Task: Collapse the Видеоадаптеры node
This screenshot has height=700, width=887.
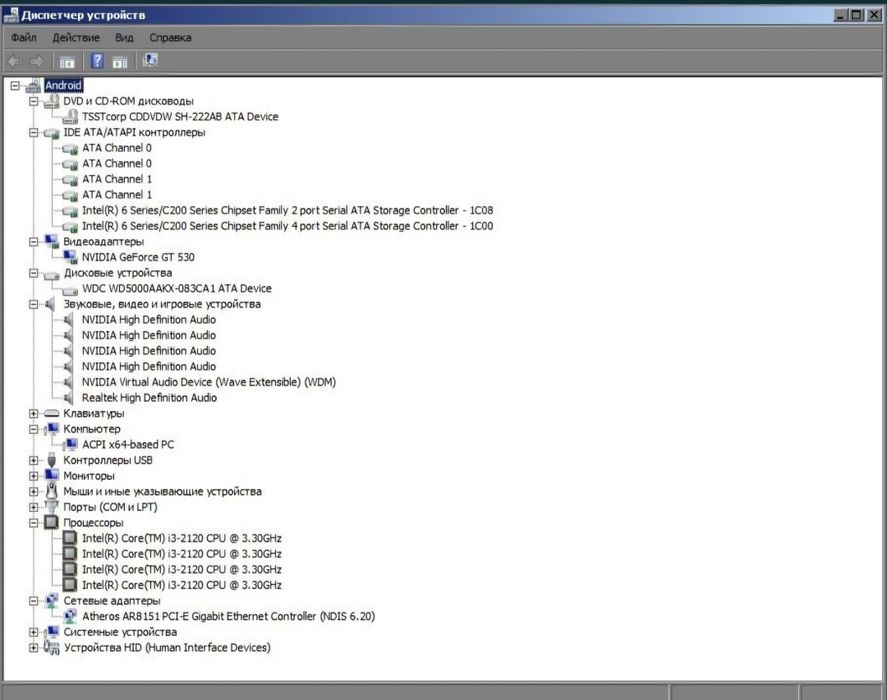Action: pos(33,242)
